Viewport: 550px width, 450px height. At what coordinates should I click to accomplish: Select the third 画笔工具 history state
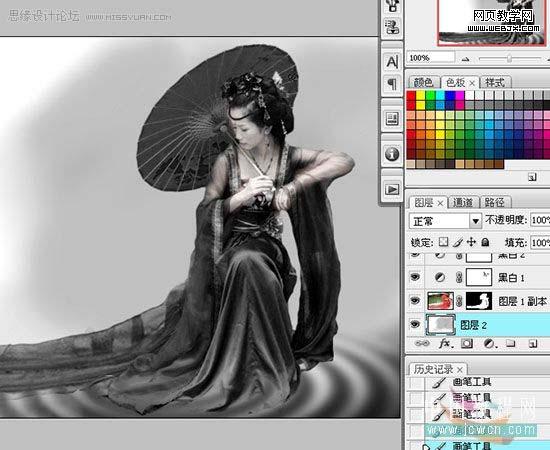(x=472, y=415)
